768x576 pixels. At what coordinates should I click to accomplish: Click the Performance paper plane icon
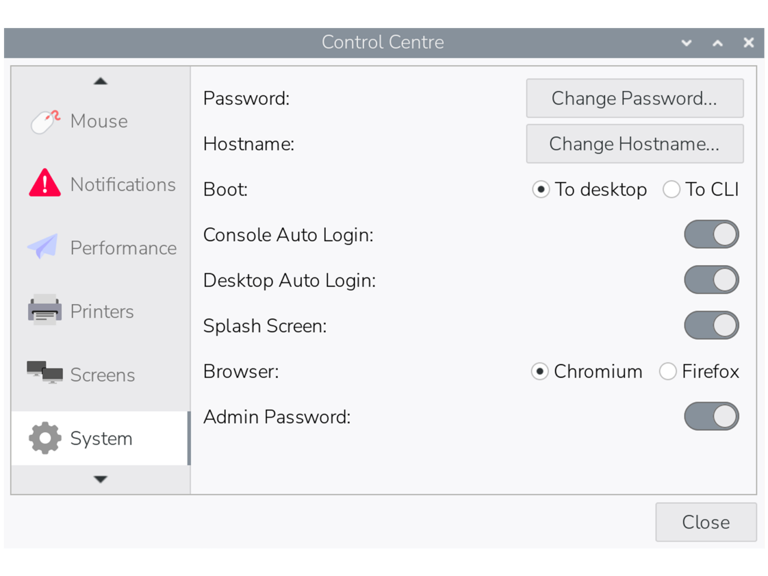tap(43, 247)
